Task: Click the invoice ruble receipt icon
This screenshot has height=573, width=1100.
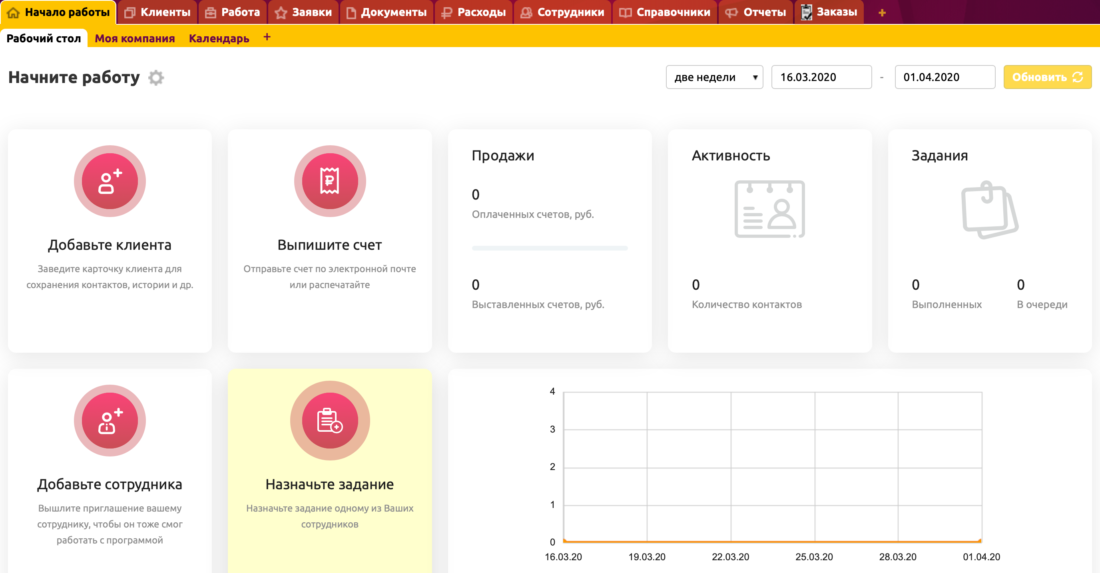Action: (330, 181)
